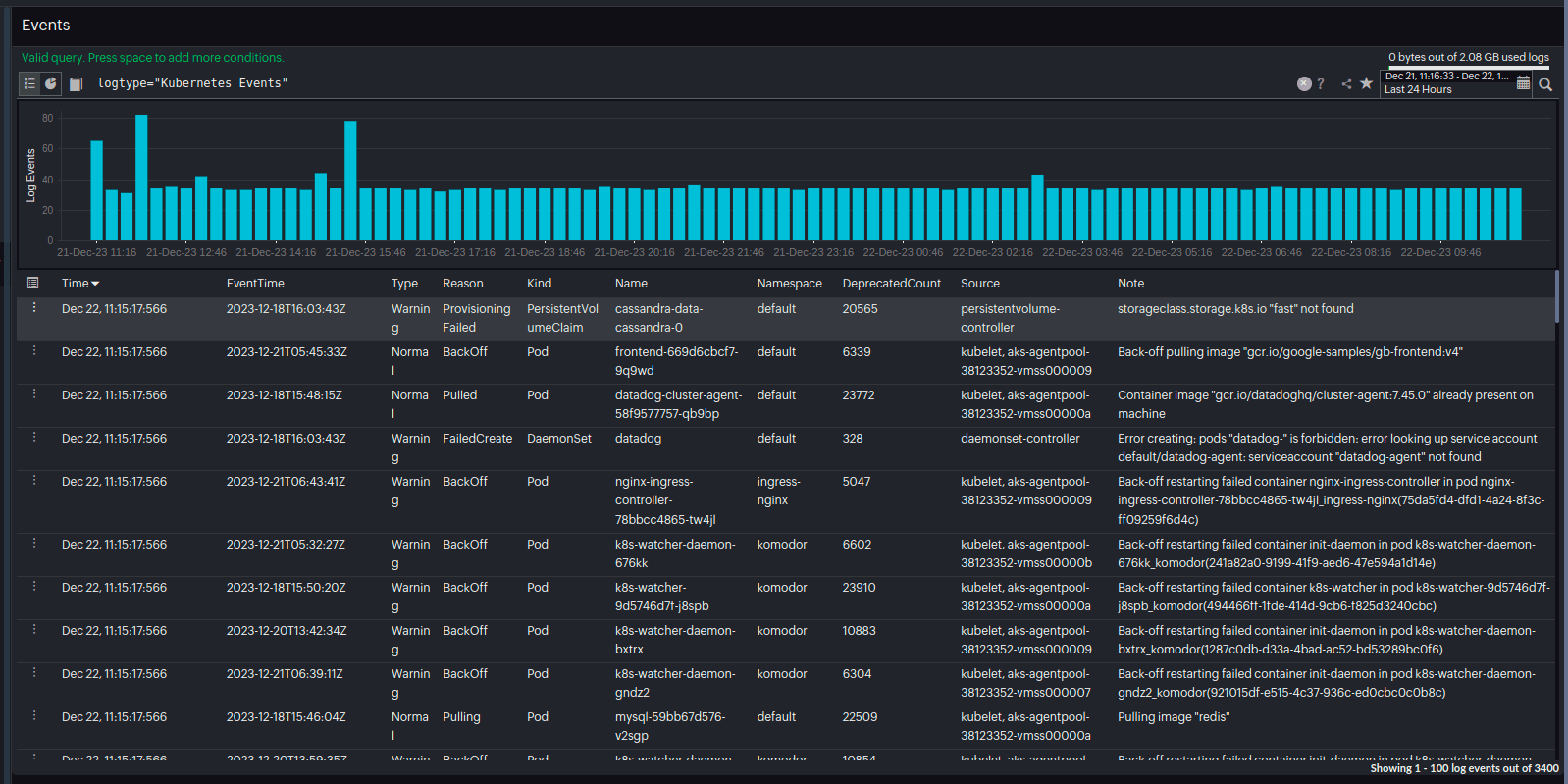Switch to the pie chart view
1568x784 pixels.
tap(51, 84)
